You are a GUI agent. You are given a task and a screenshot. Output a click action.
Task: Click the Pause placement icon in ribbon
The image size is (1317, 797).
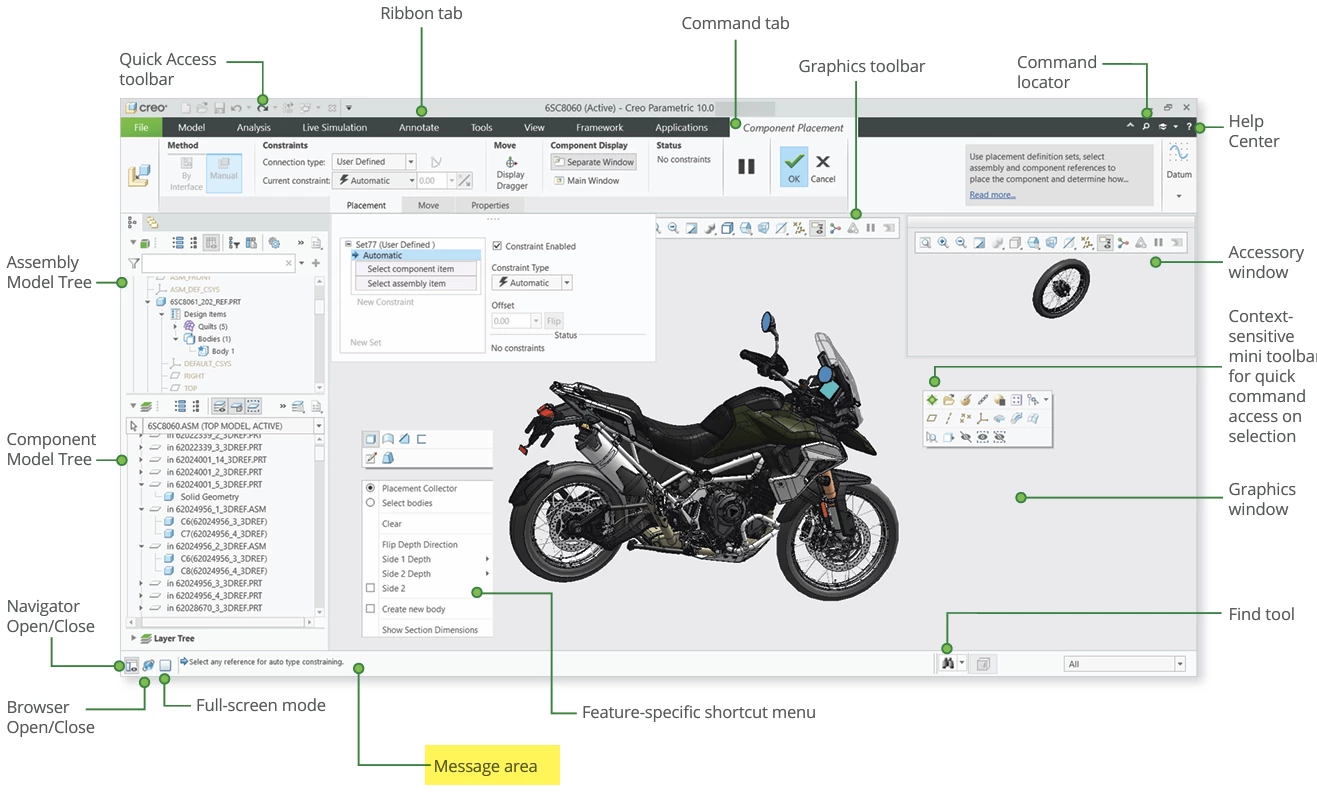point(746,166)
